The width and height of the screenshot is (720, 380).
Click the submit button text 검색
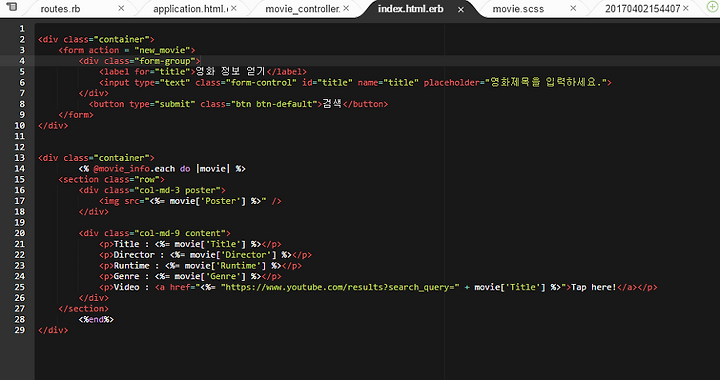[x=332, y=104]
